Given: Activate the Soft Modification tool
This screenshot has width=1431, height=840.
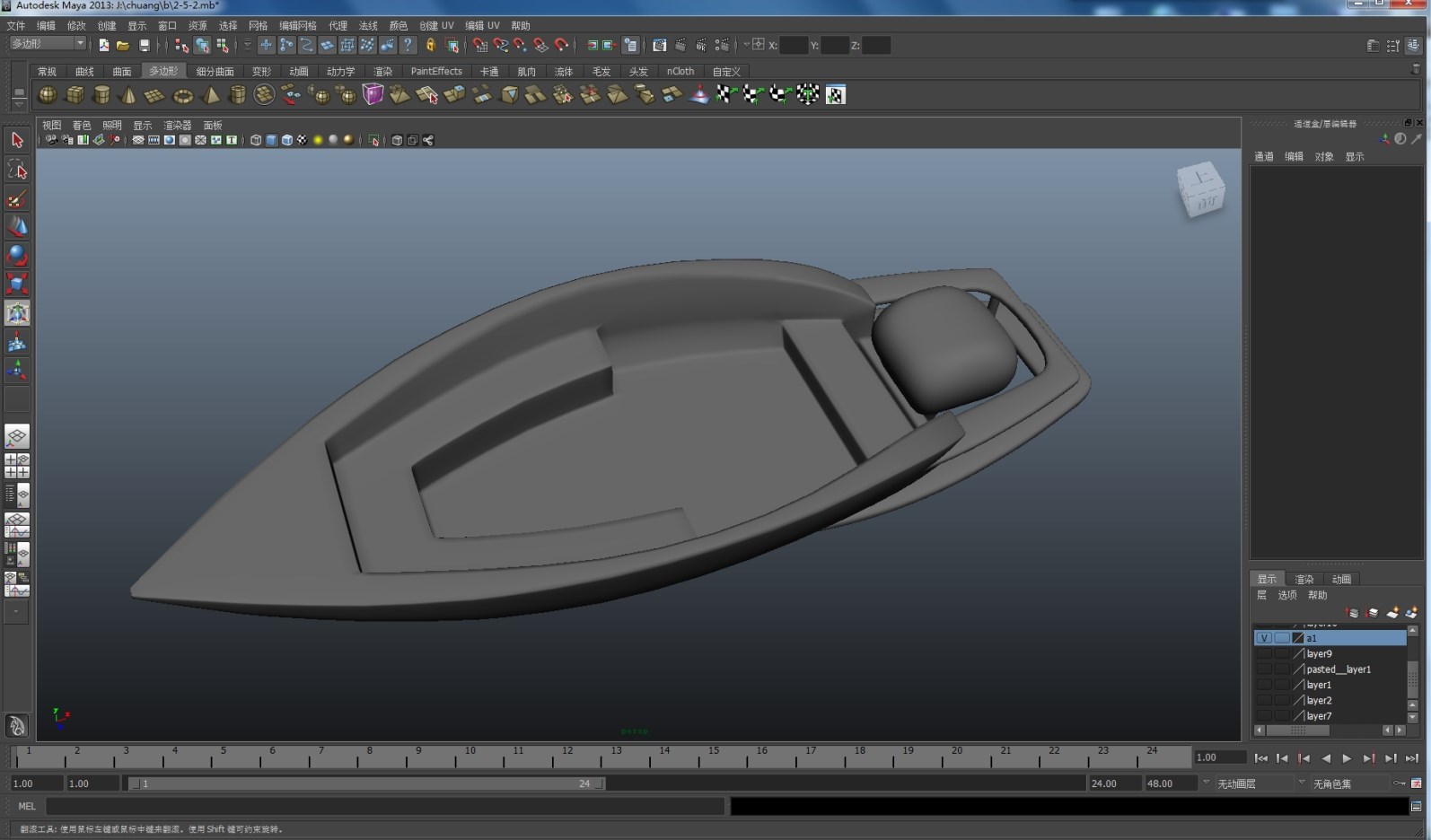Looking at the screenshot, I should [x=17, y=341].
